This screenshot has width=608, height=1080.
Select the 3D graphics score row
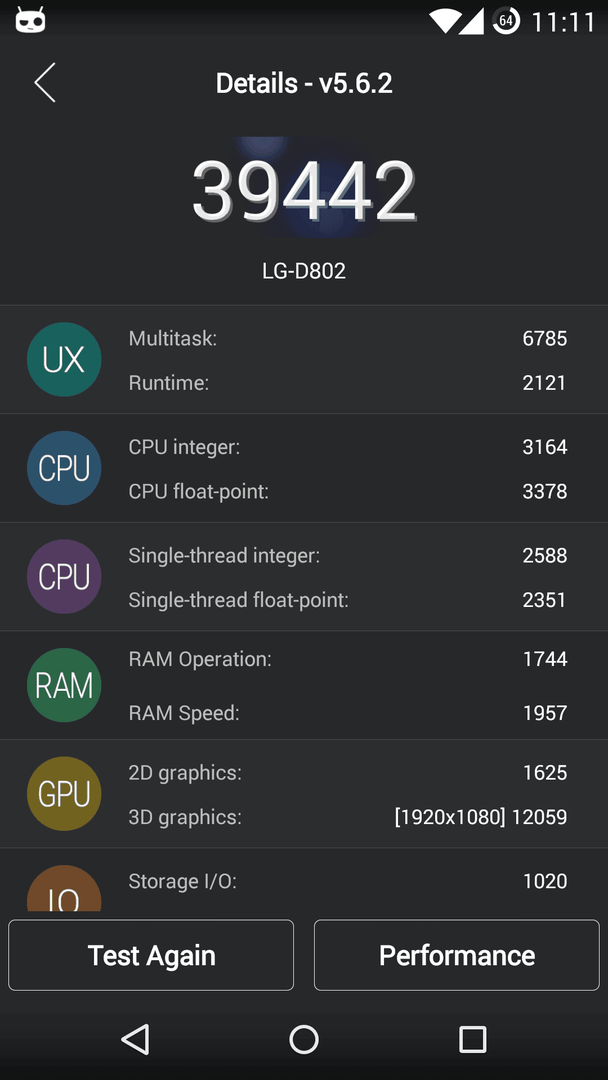tap(348, 817)
